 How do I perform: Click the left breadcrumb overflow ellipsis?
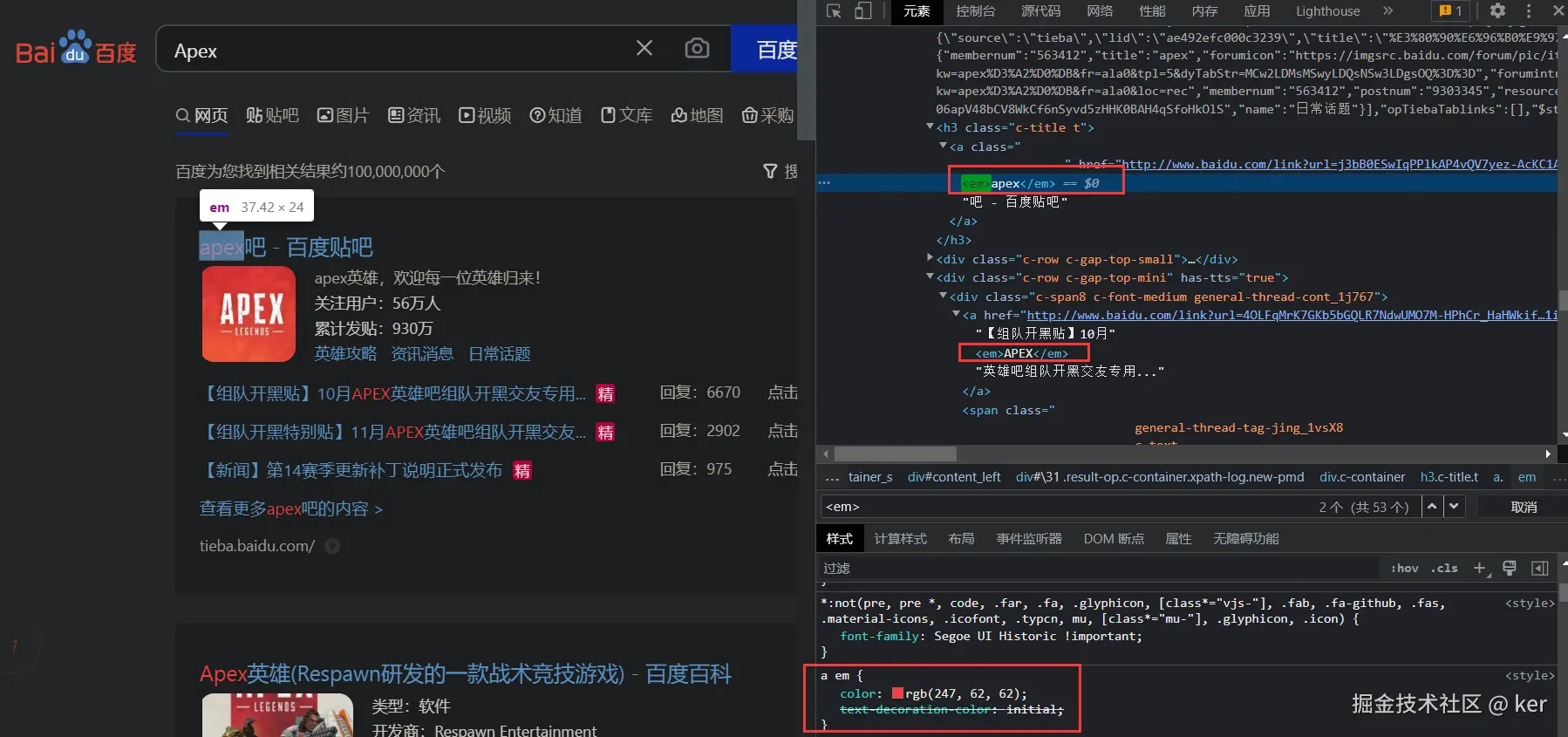point(832,477)
